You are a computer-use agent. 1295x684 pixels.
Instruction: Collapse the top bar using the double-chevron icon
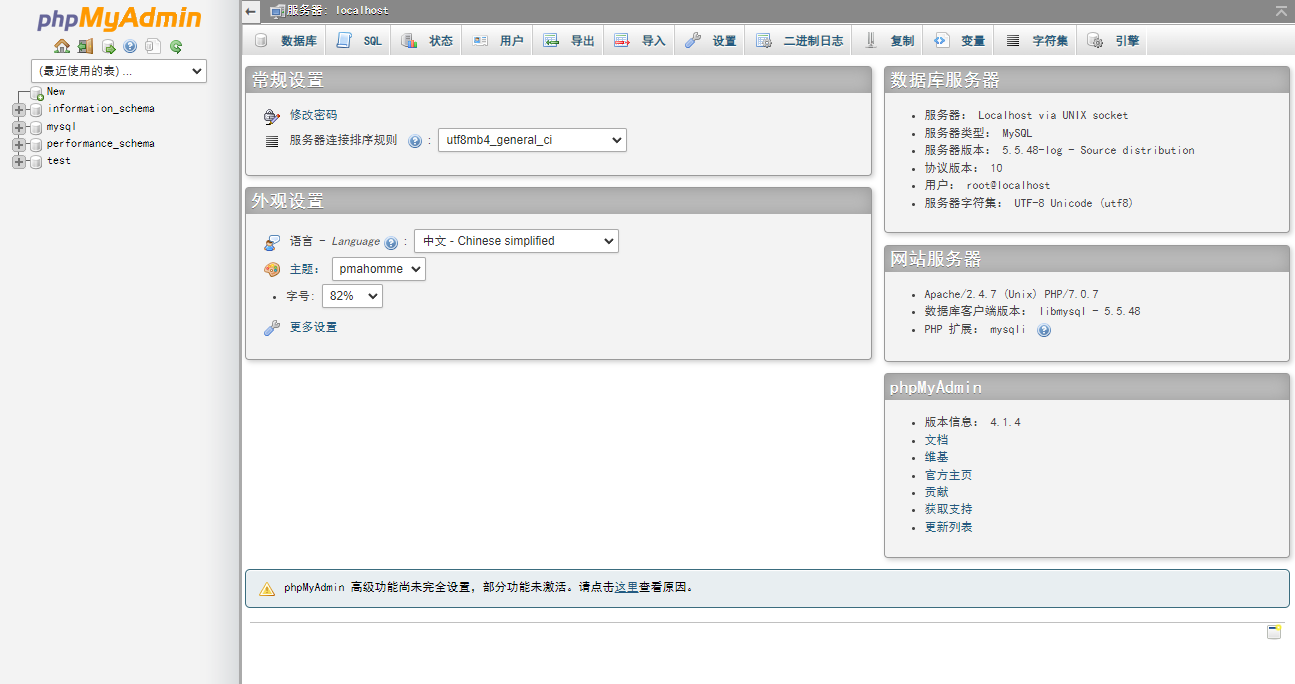point(1281,10)
